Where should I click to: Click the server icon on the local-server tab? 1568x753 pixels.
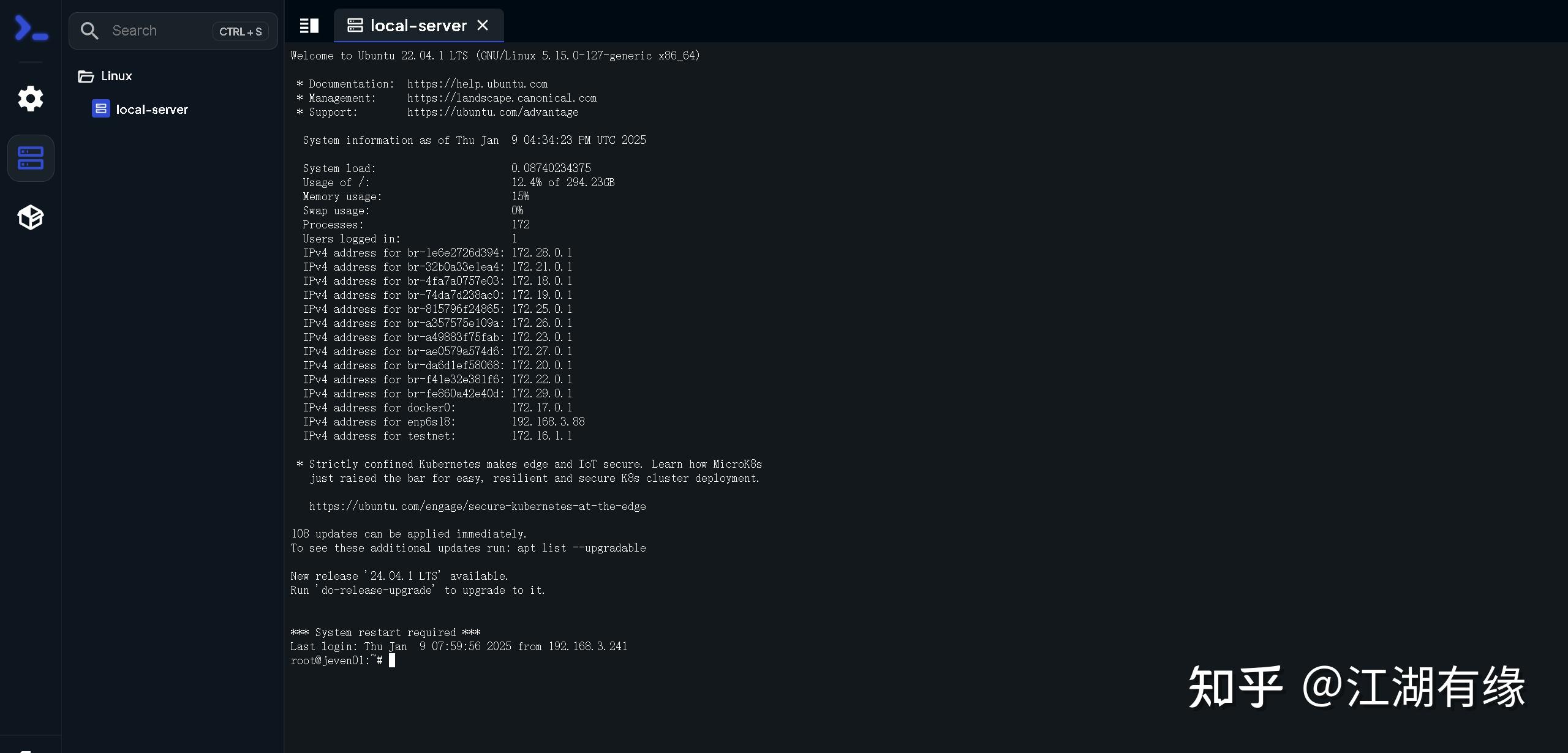355,25
